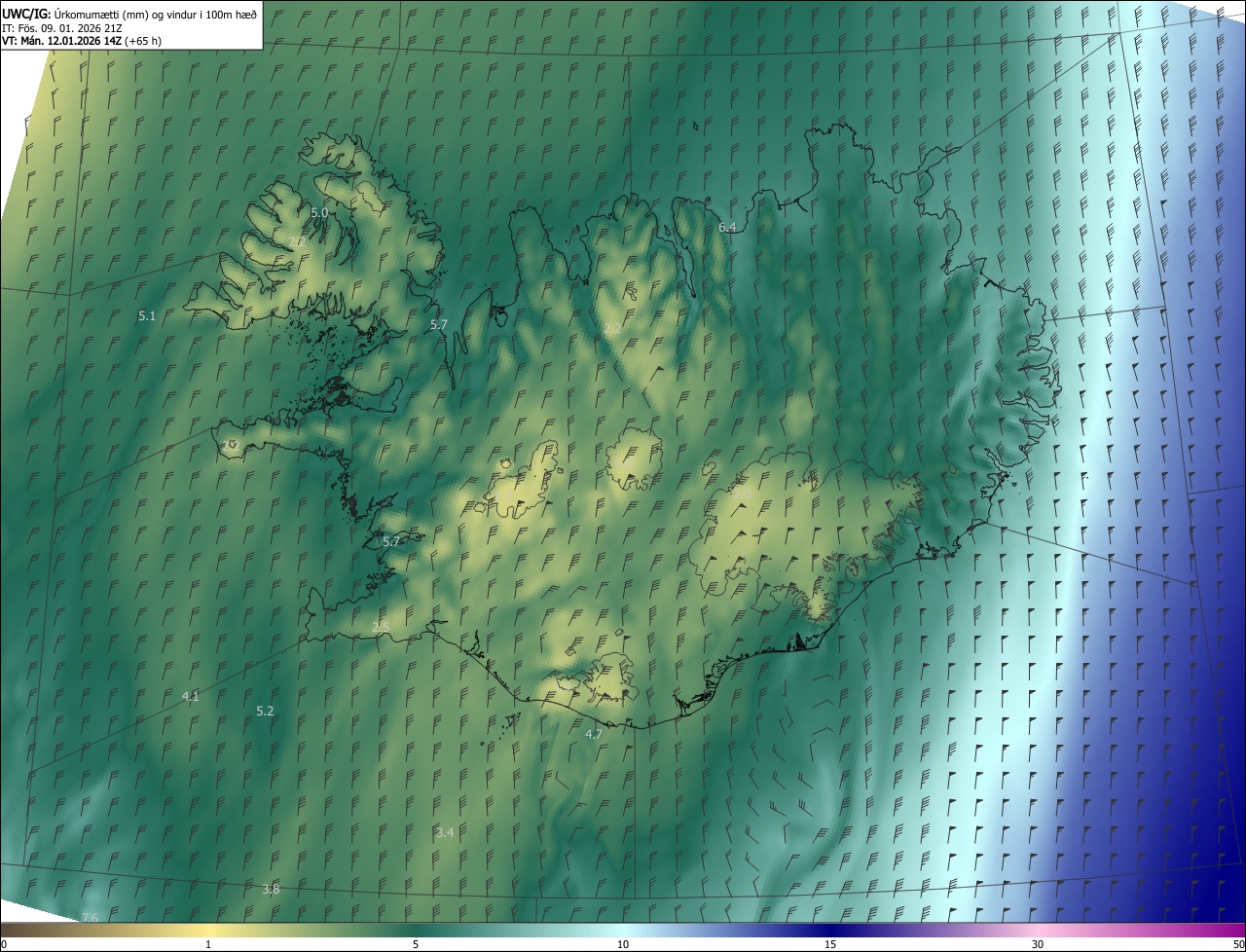
Task: Click the 5.0 value label on the map
Action: click(319, 212)
